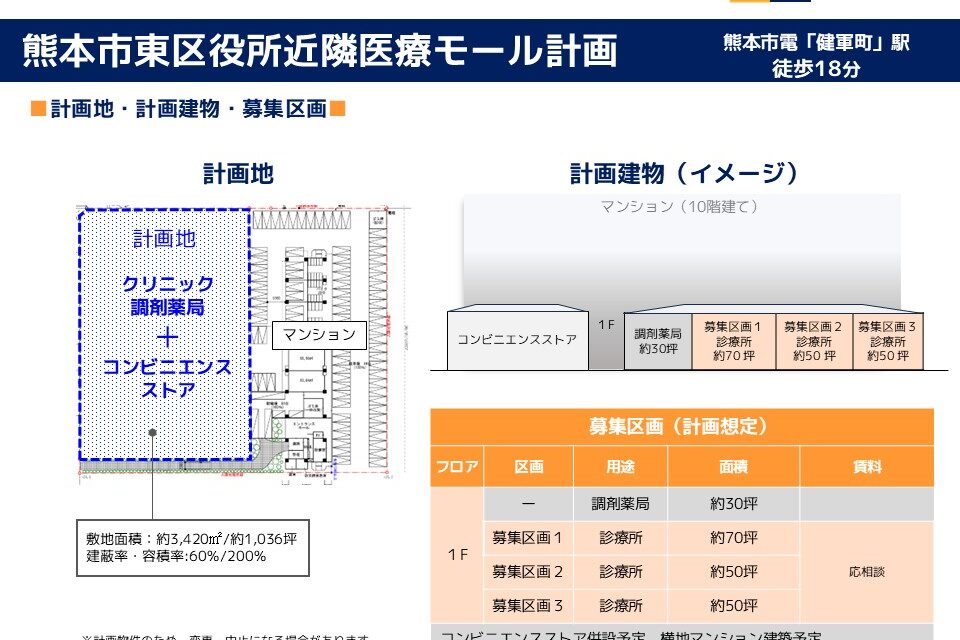
Task: Click the マンション（10階建て） building image
Action: 680,250
